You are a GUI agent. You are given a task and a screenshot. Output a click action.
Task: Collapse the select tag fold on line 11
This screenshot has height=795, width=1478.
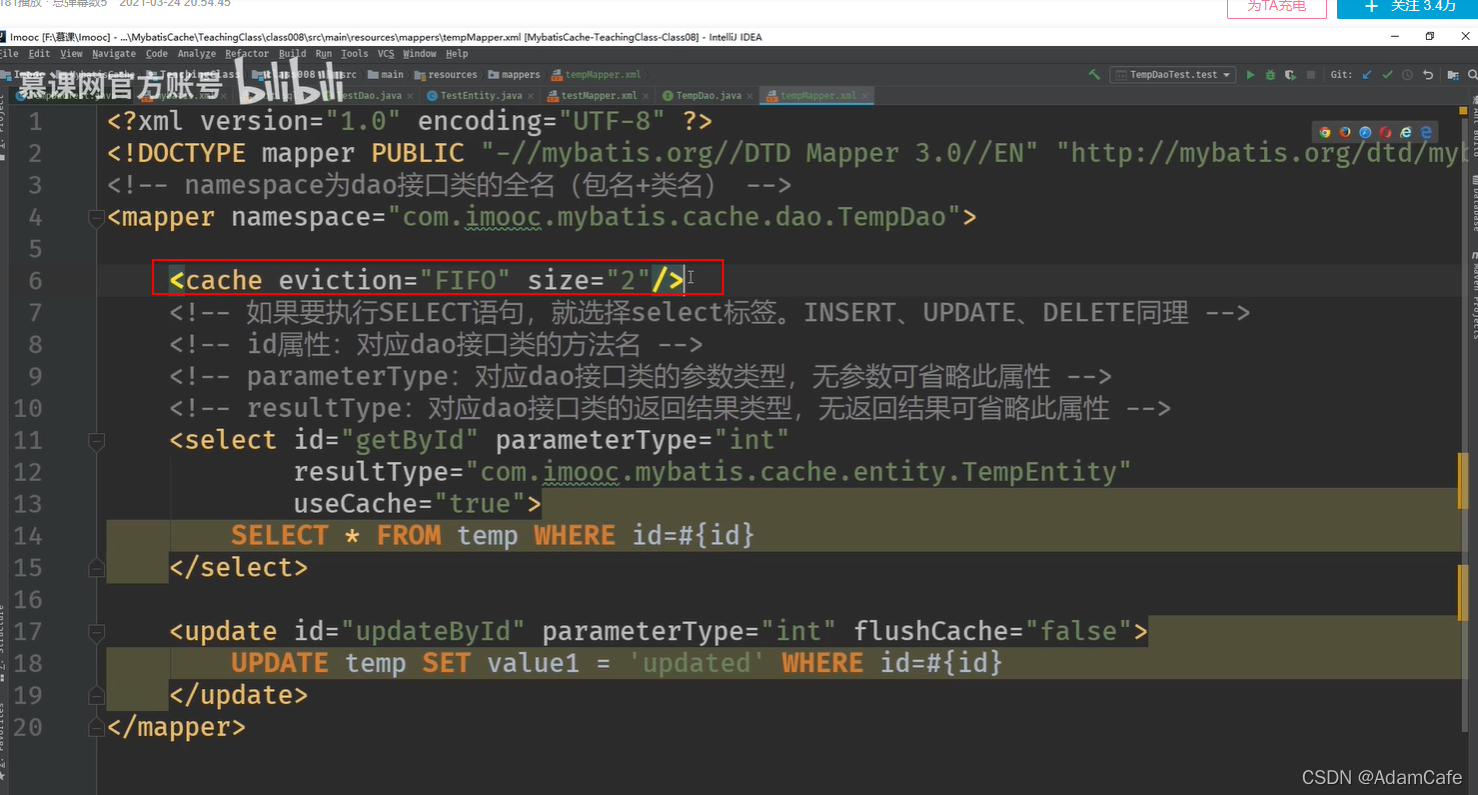97,440
